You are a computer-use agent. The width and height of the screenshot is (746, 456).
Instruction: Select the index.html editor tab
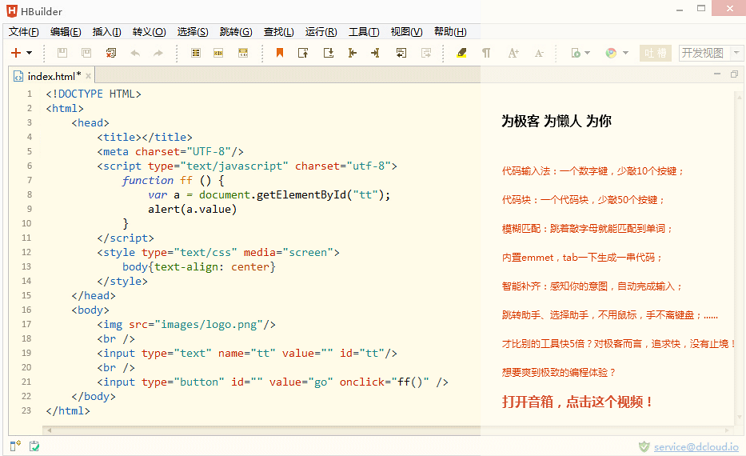pos(50,76)
